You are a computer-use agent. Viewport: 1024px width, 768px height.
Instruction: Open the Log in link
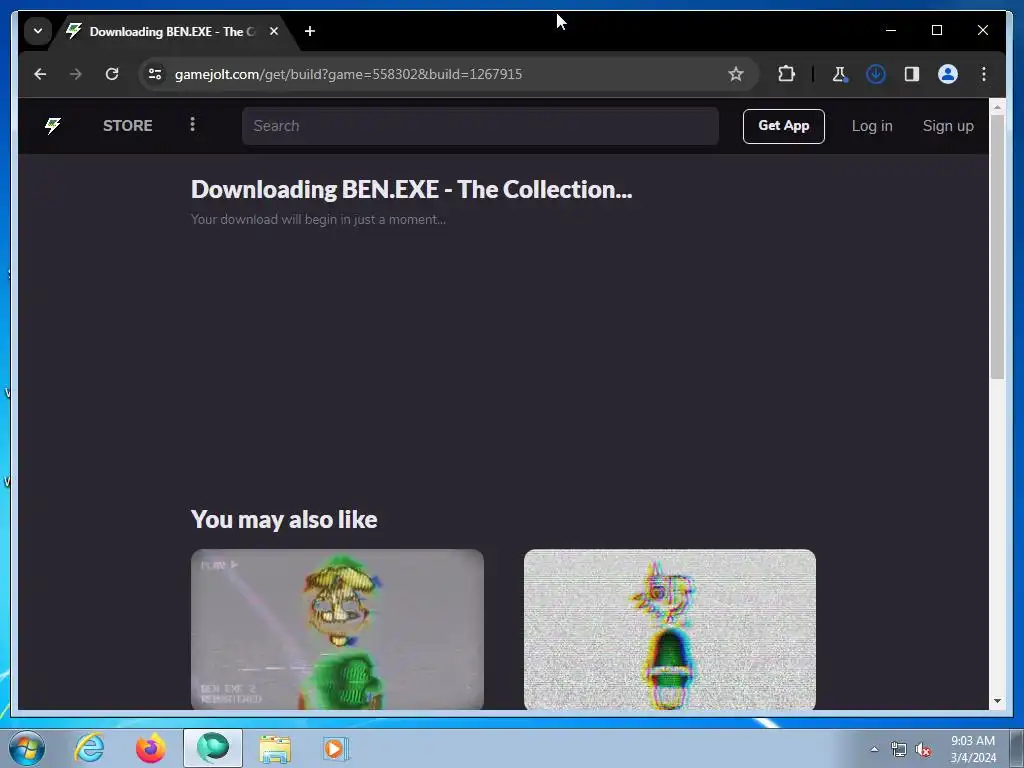tap(872, 126)
